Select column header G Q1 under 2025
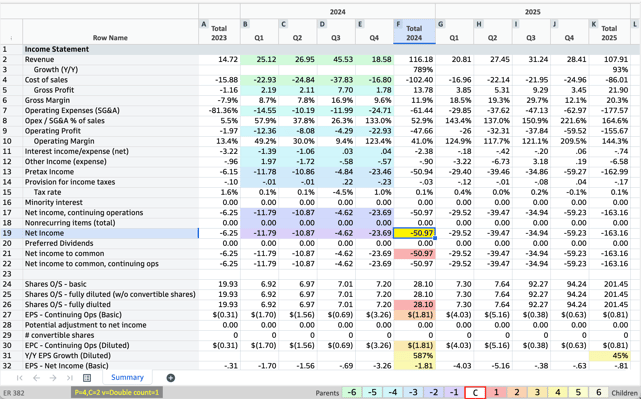 [x=455, y=32]
